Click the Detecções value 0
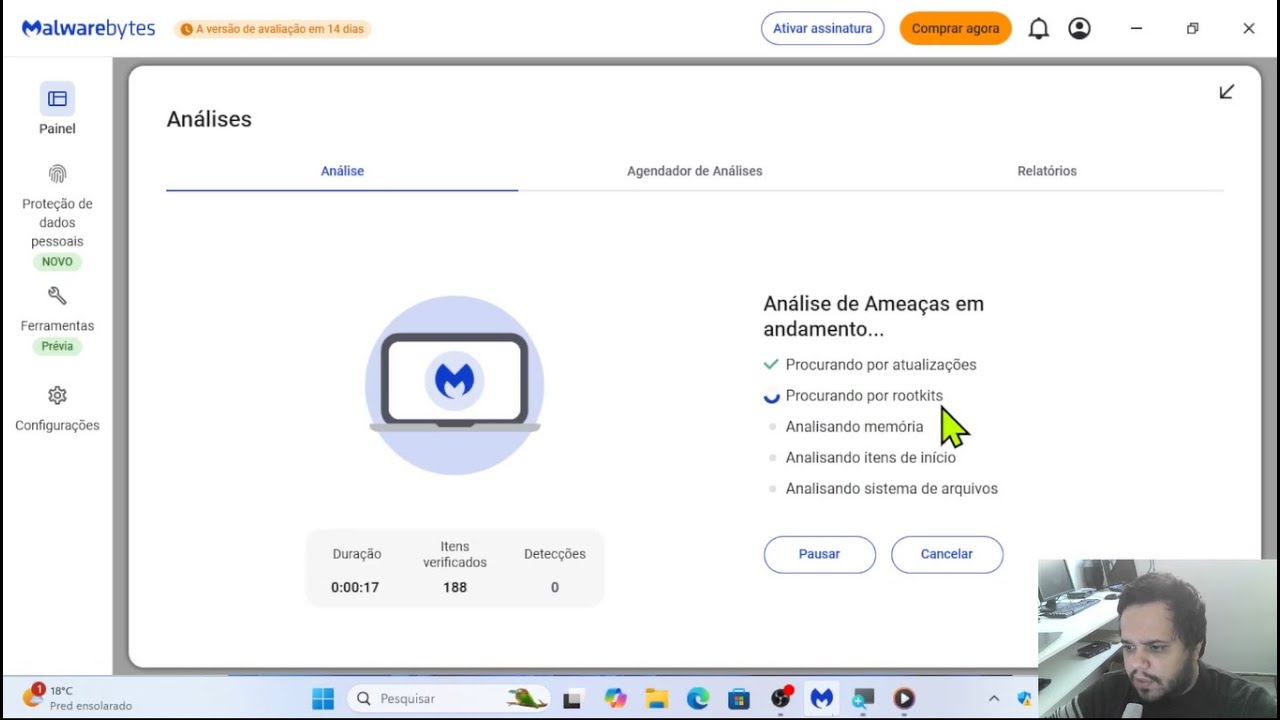This screenshot has width=1280, height=720. [x=555, y=587]
